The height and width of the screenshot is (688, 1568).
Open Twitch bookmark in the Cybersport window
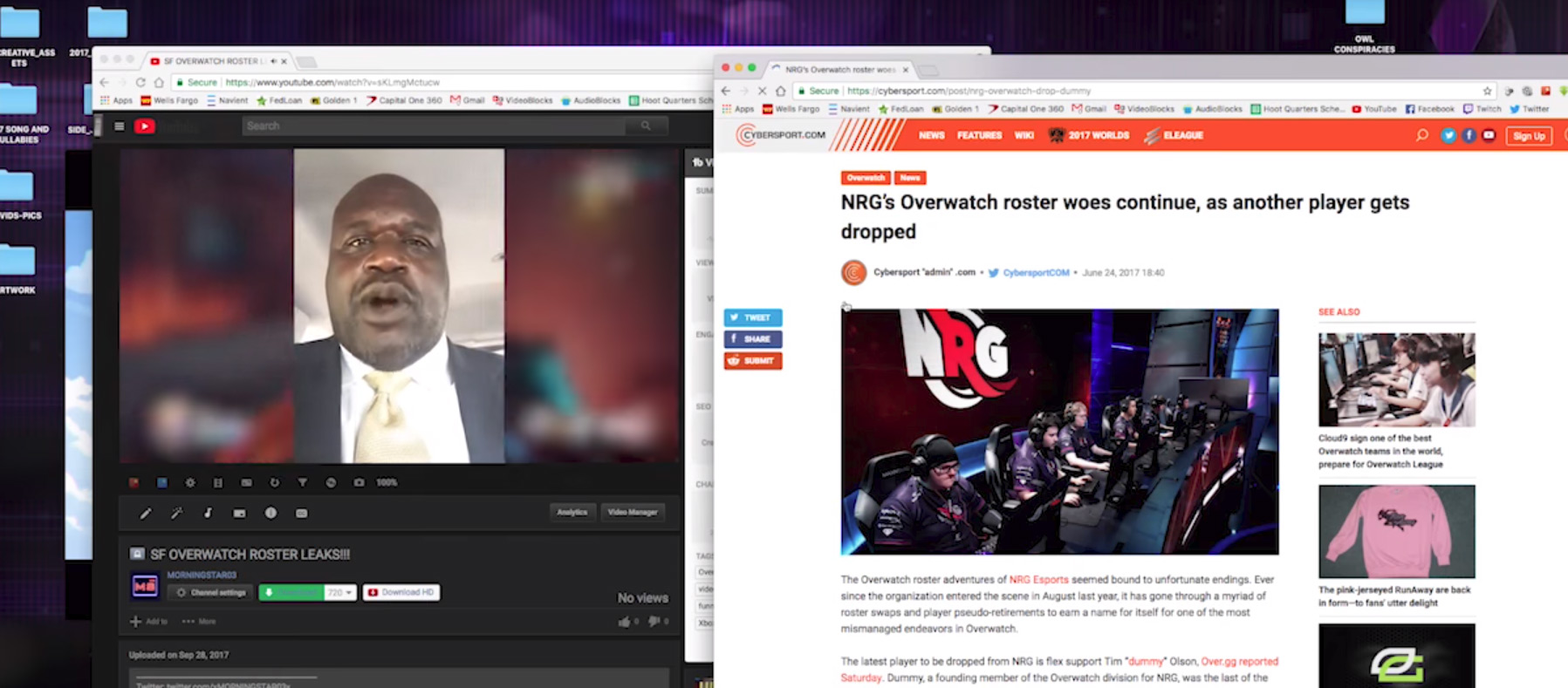click(x=1482, y=109)
